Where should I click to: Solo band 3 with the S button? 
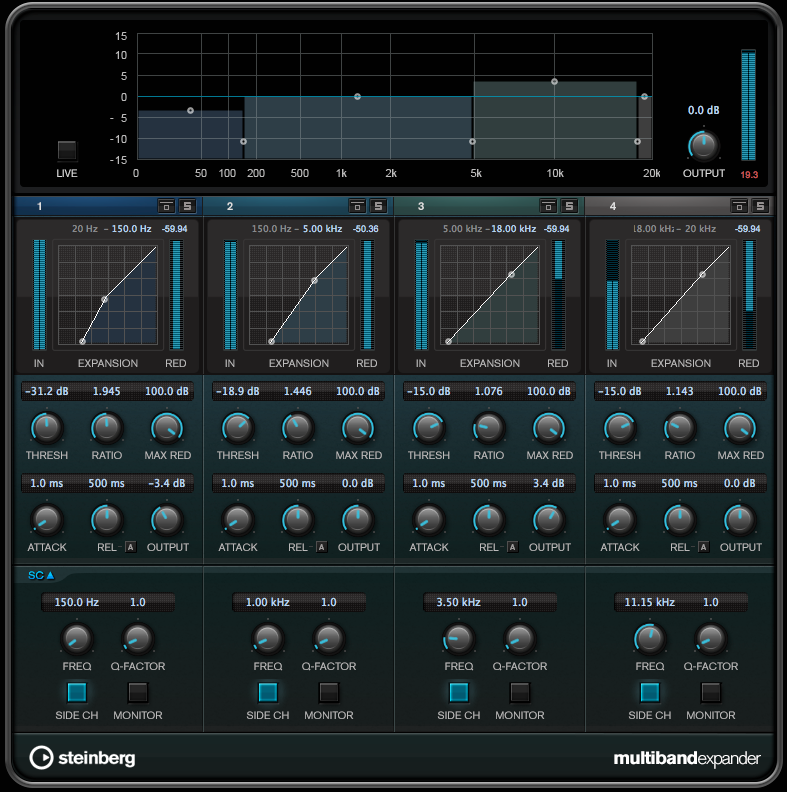[569, 206]
